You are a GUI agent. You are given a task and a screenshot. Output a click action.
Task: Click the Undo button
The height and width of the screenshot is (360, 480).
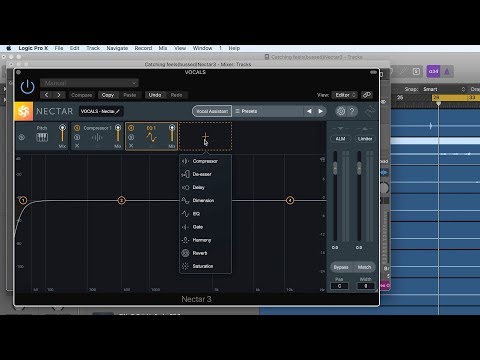pyautogui.click(x=155, y=95)
